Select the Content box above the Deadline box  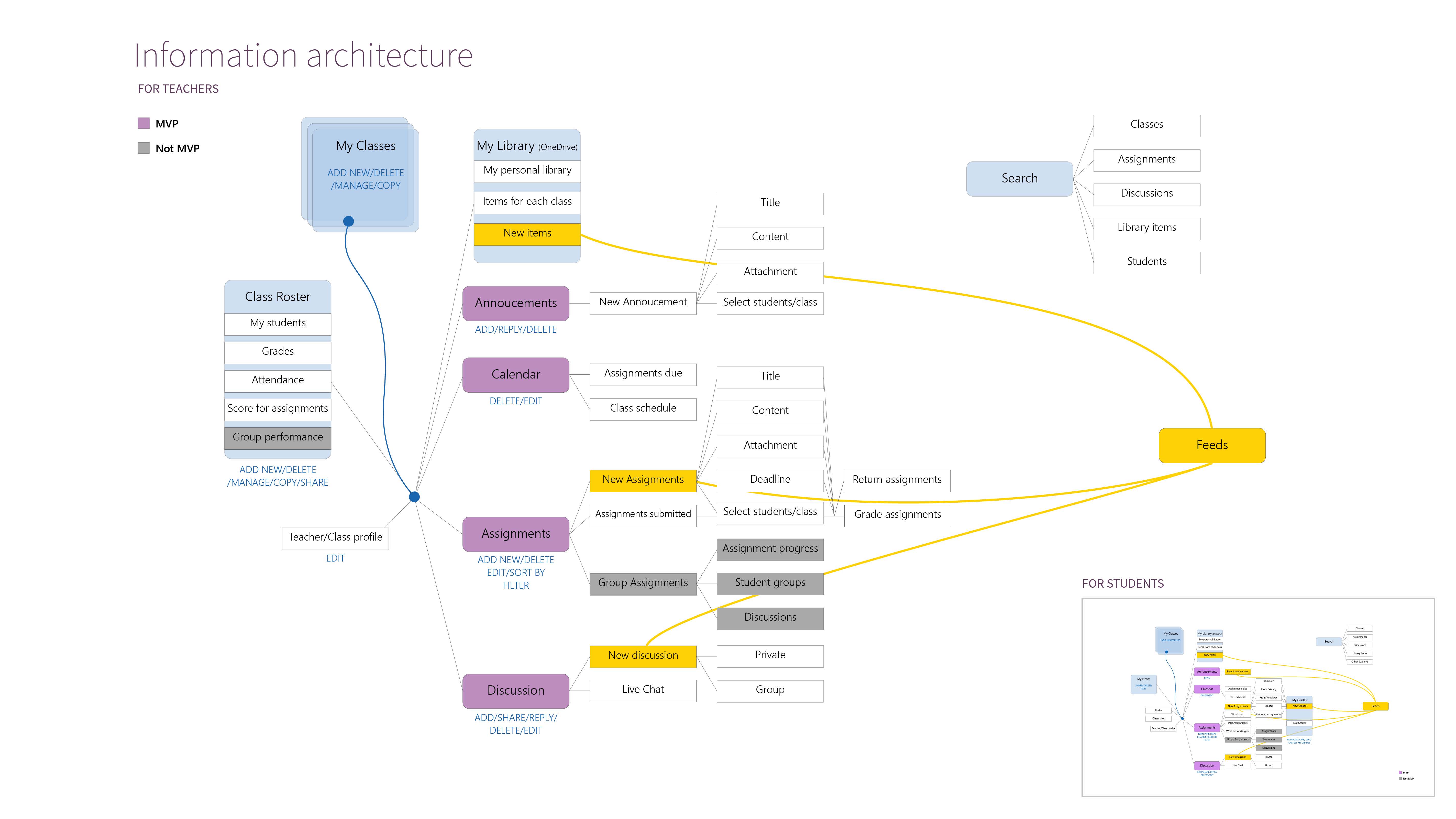pos(770,412)
